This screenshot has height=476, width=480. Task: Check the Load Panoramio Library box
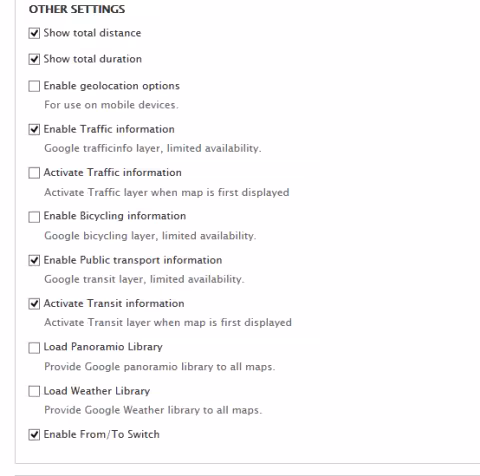pyautogui.click(x=34, y=348)
